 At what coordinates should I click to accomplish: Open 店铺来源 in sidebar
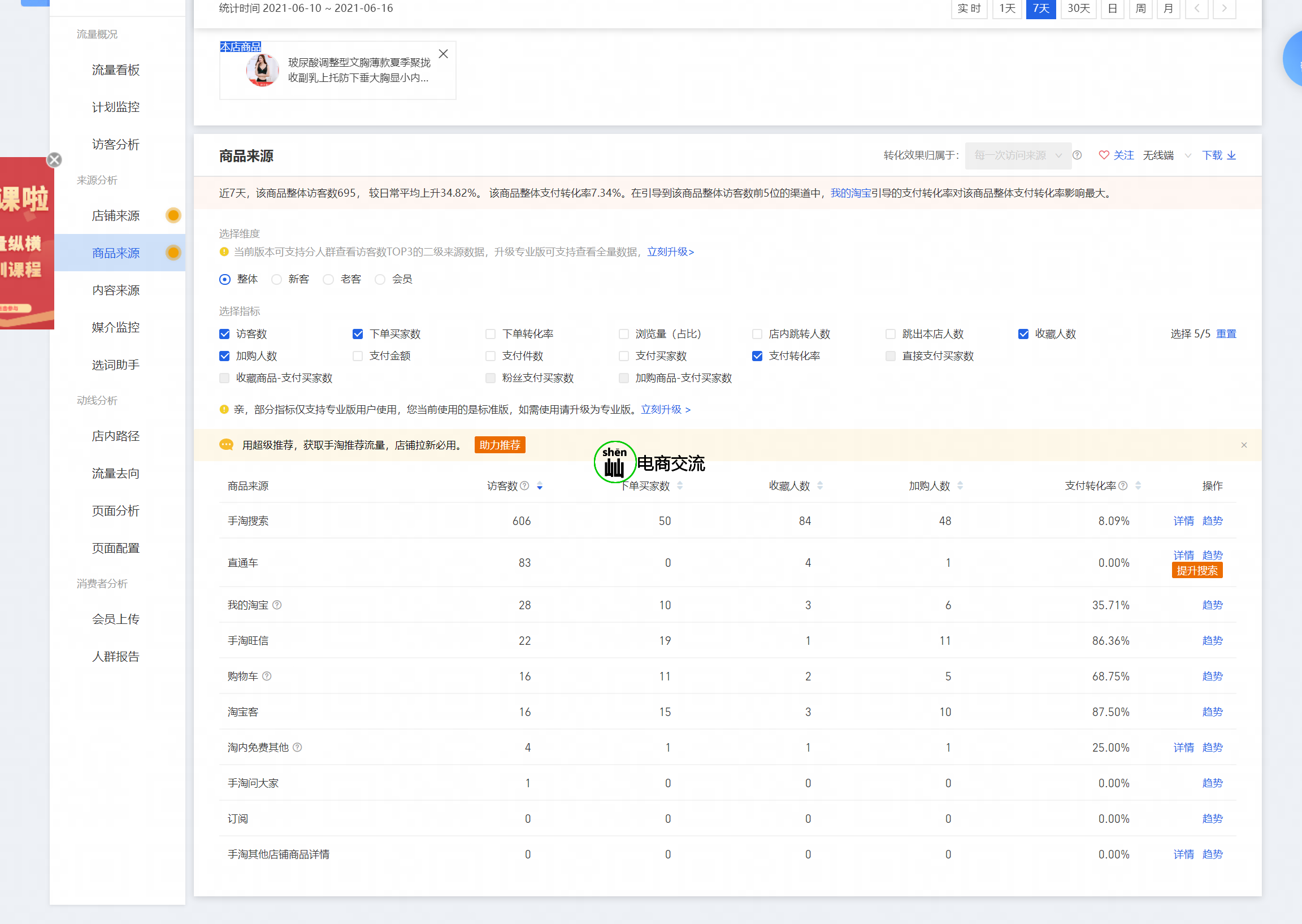(116, 216)
